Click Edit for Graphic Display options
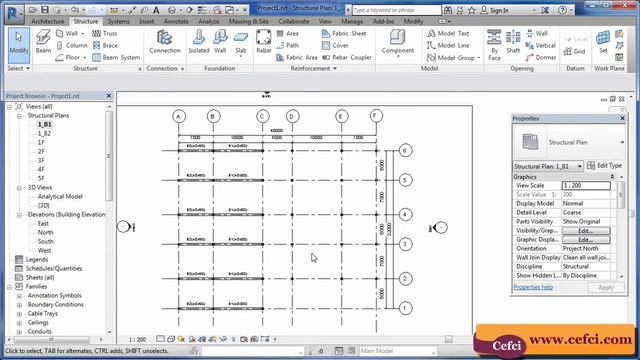Viewport: 640px width, 360px height. (x=586, y=240)
